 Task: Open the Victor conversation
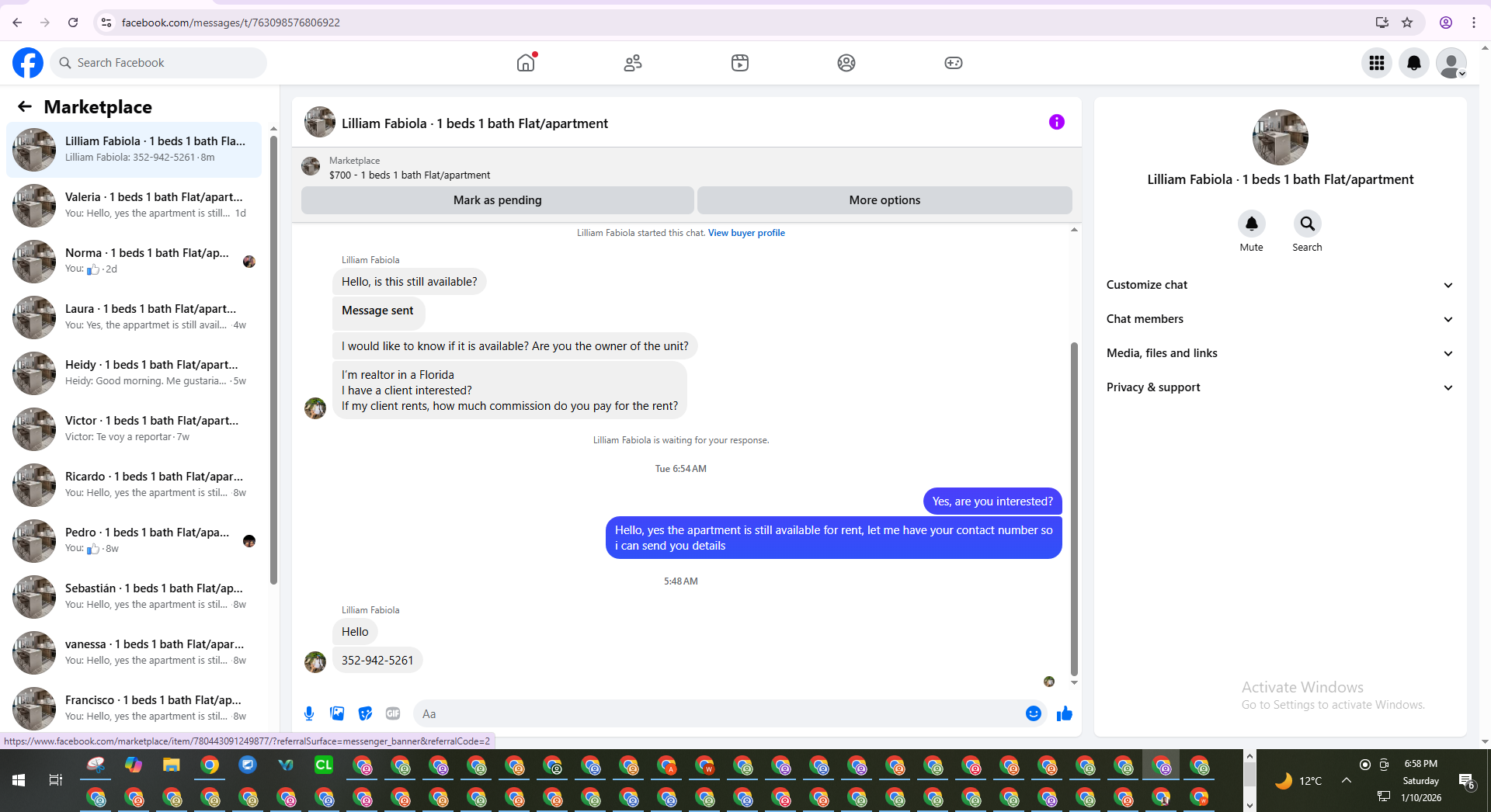[134, 429]
